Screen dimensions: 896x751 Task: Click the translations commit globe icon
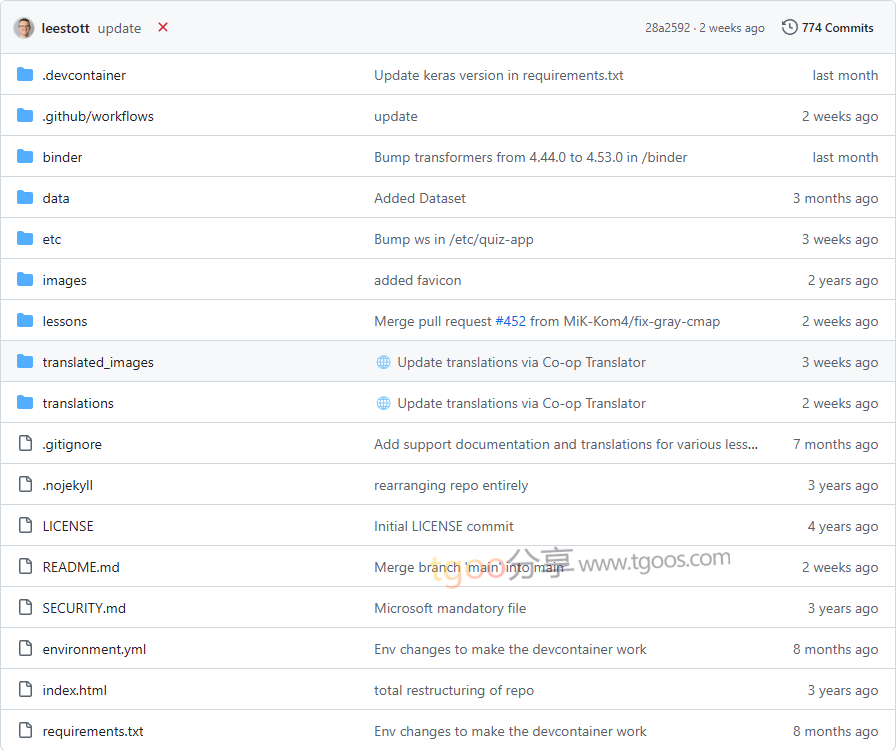click(x=383, y=403)
